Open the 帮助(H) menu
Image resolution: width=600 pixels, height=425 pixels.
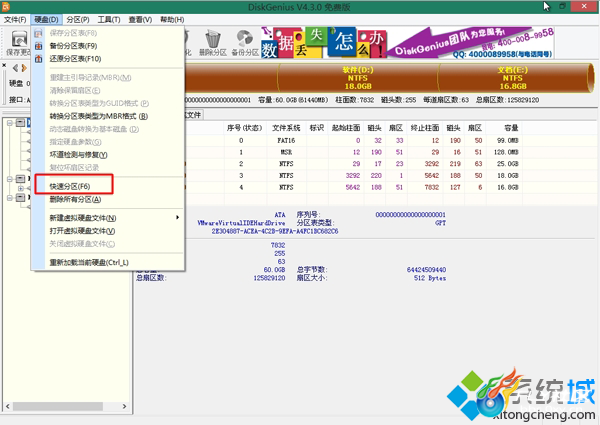click(172, 20)
